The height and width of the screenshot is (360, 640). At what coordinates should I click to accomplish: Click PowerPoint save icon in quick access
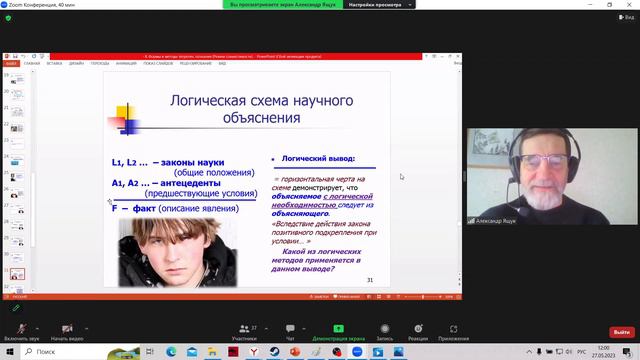click(15, 56)
